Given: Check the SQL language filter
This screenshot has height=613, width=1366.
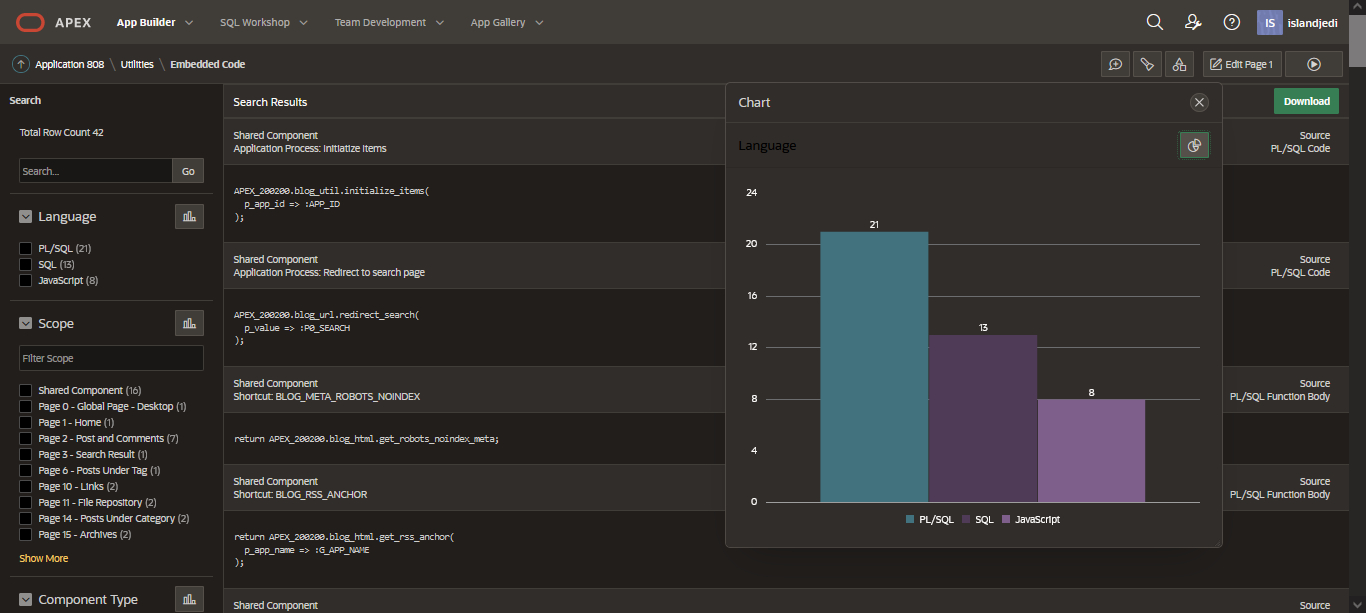Looking at the screenshot, I should (x=26, y=264).
